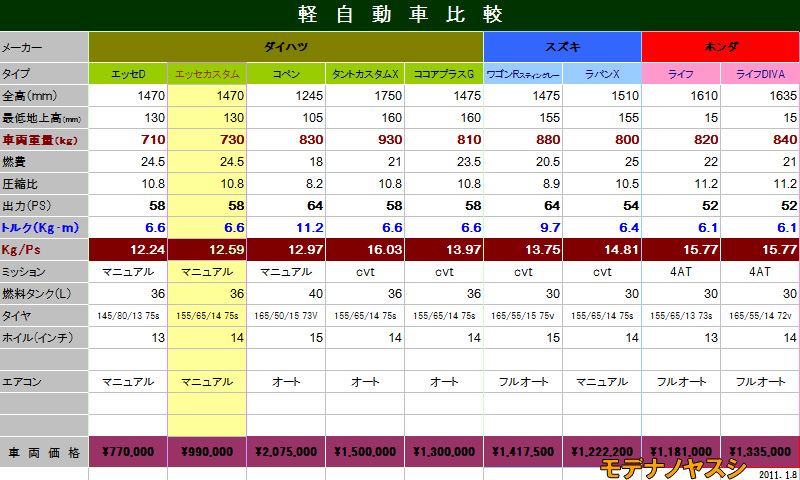Select the ホイル(インチ) row label
Screen dimensions: 800x480
[x=44, y=338]
